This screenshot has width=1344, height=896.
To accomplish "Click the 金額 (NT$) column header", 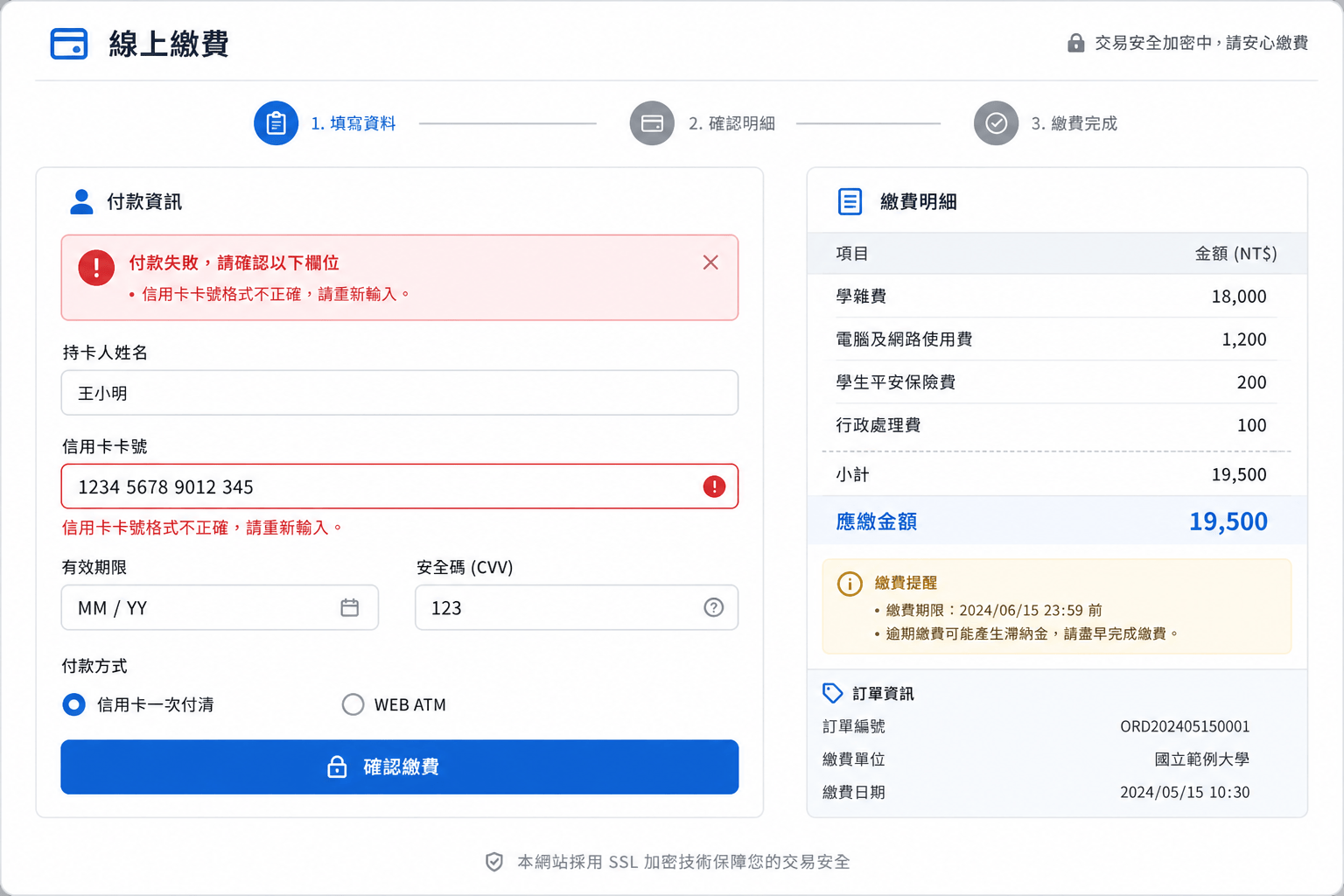I will coord(1236,254).
